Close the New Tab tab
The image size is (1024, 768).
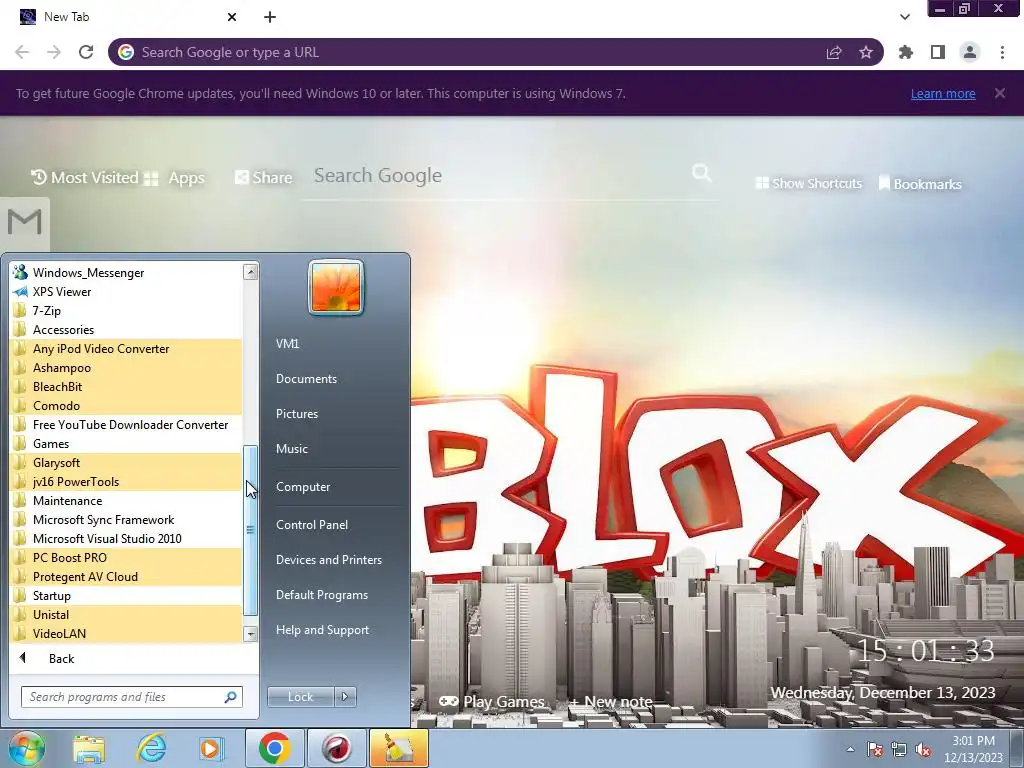point(232,17)
